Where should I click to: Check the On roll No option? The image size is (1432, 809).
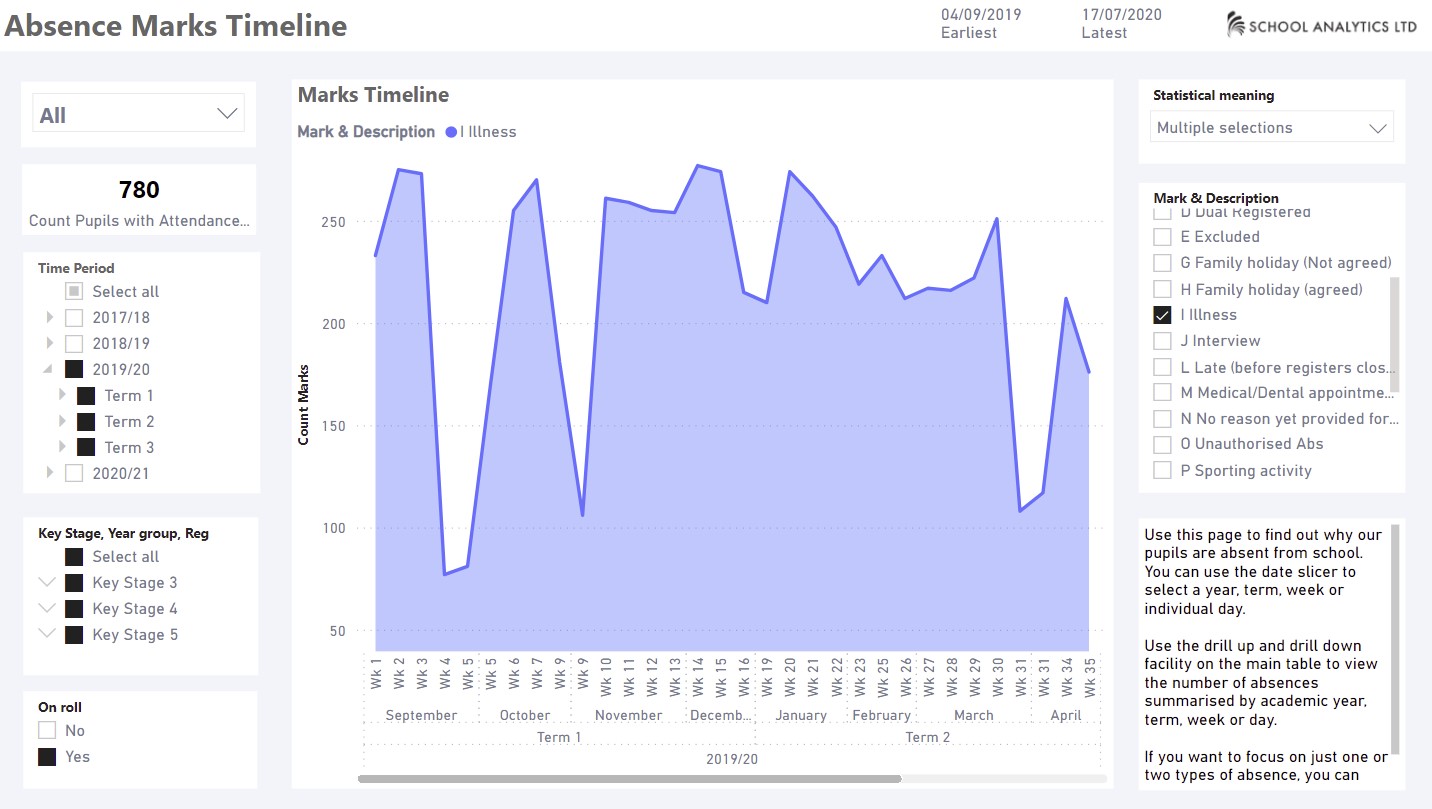(47, 730)
